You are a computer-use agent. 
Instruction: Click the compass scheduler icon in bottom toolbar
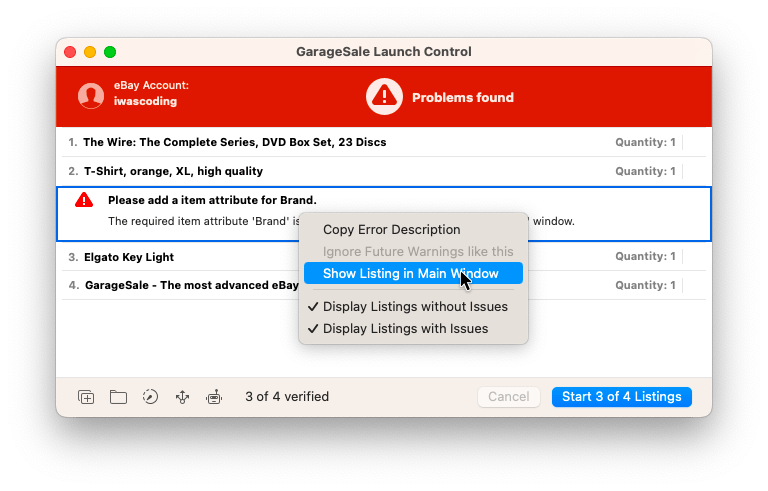(150, 396)
